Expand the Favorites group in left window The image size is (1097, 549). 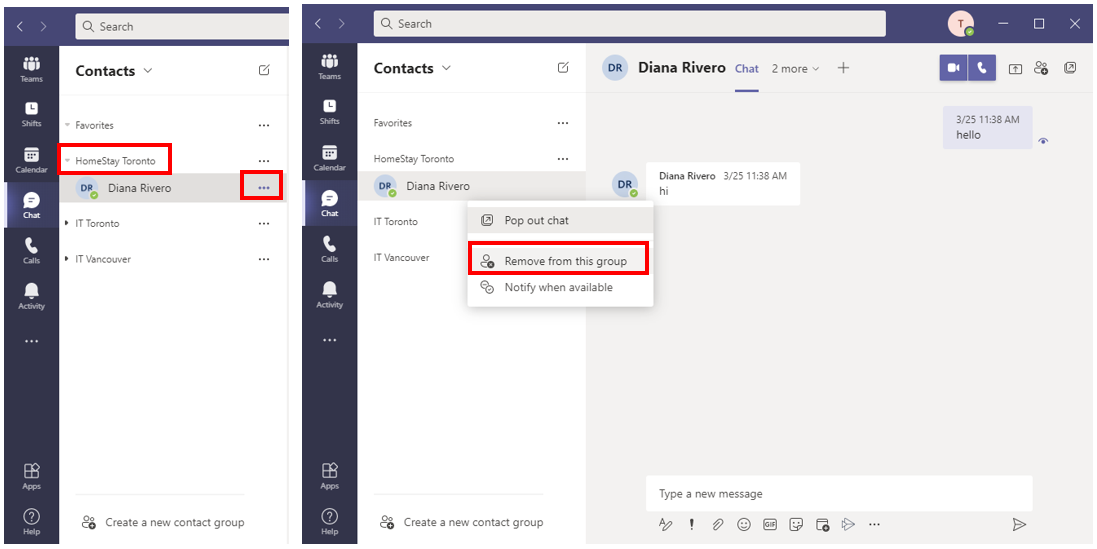click(x=67, y=125)
